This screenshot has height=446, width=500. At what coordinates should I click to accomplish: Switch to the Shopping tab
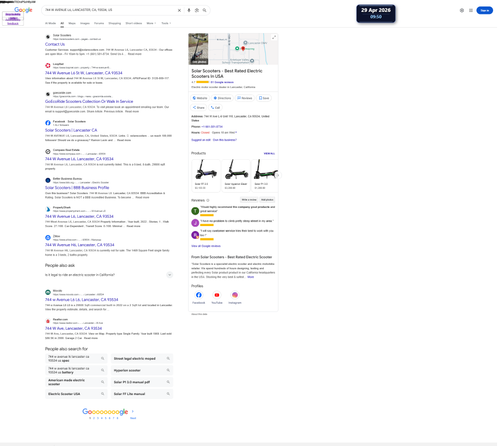[x=115, y=23]
